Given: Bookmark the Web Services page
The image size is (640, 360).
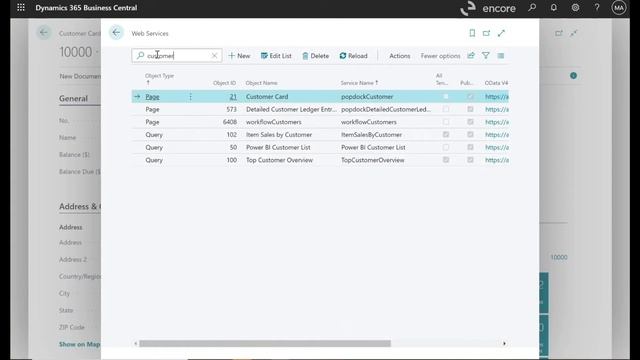Looking at the screenshot, I should click(x=472, y=33).
